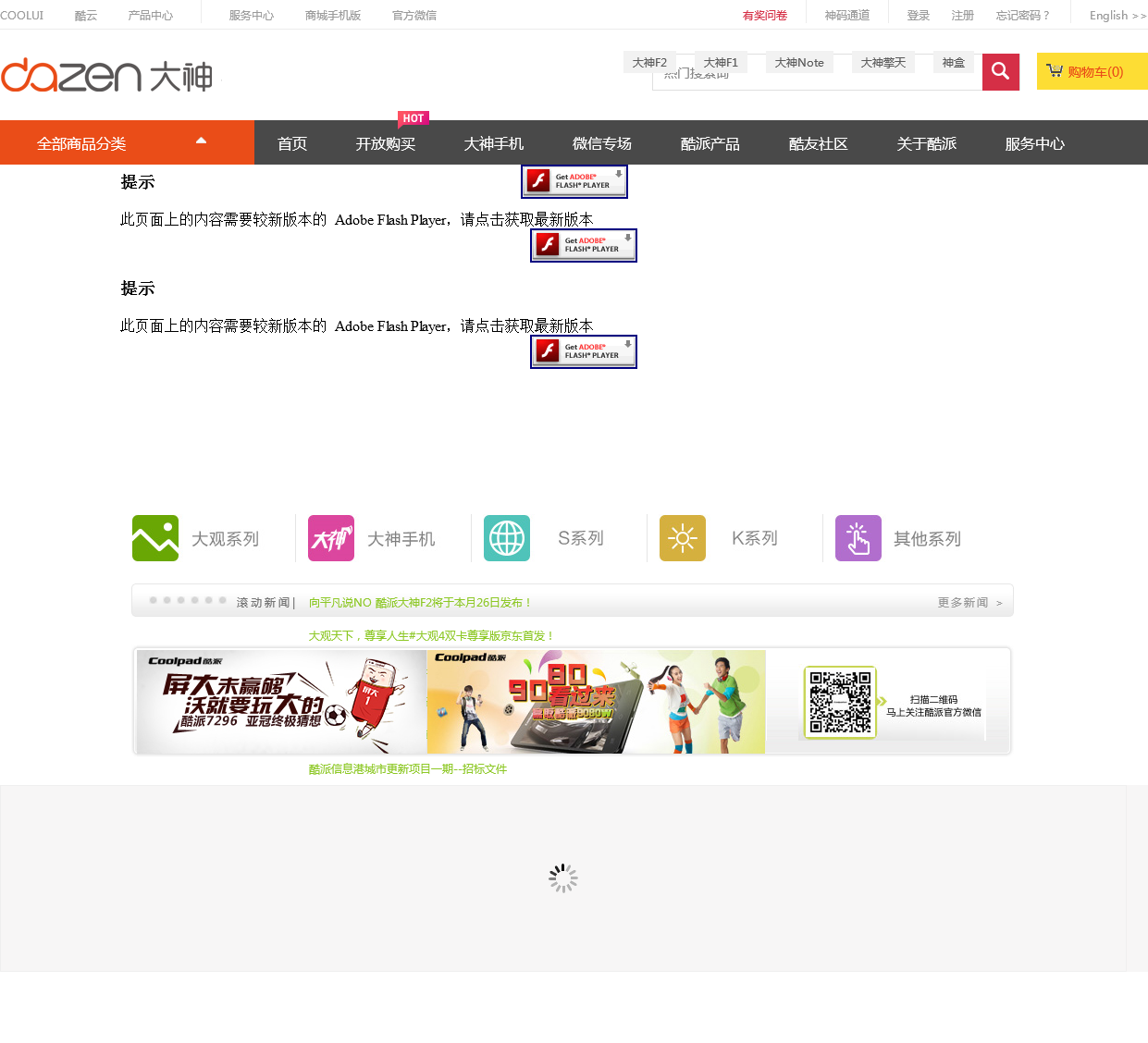Viewport: 1148px width, 1043px height.
Task: Open news 酷派大神F2将于本月26日发布
Action: click(x=421, y=602)
